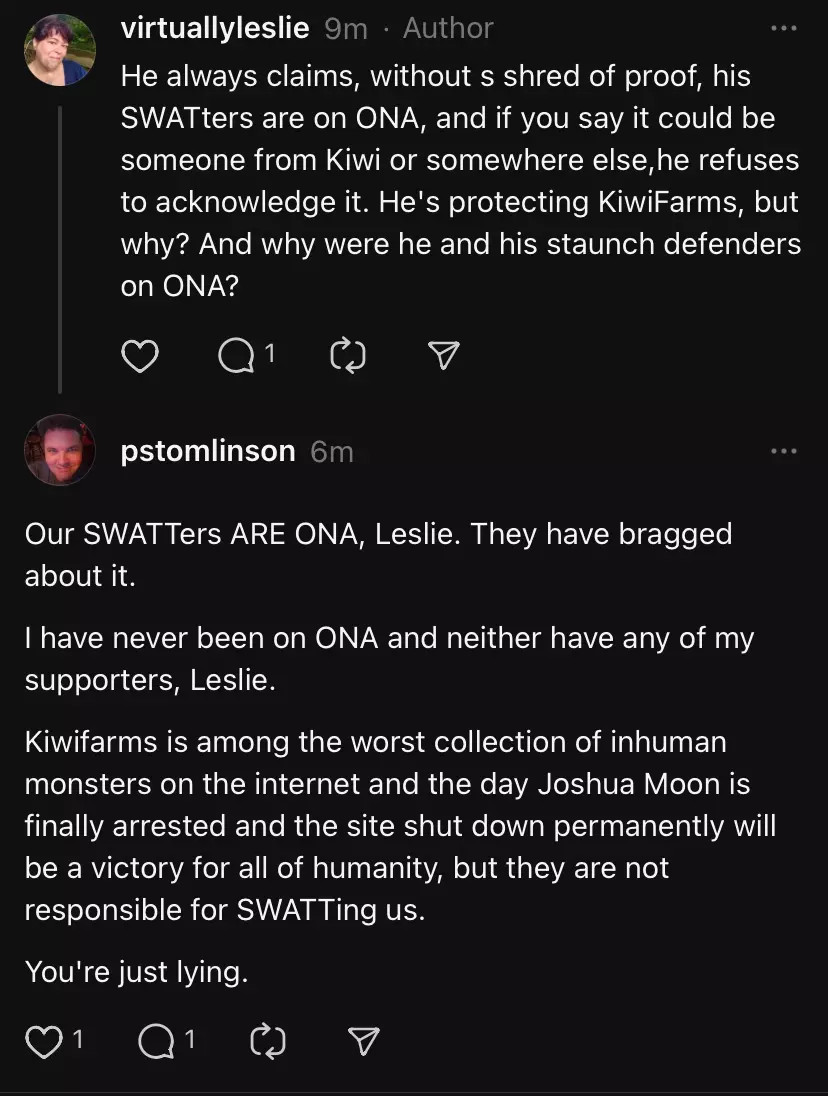Tap the like count on pstomlinson's reply
Viewport: 828px width, 1096px height.
point(78,1039)
